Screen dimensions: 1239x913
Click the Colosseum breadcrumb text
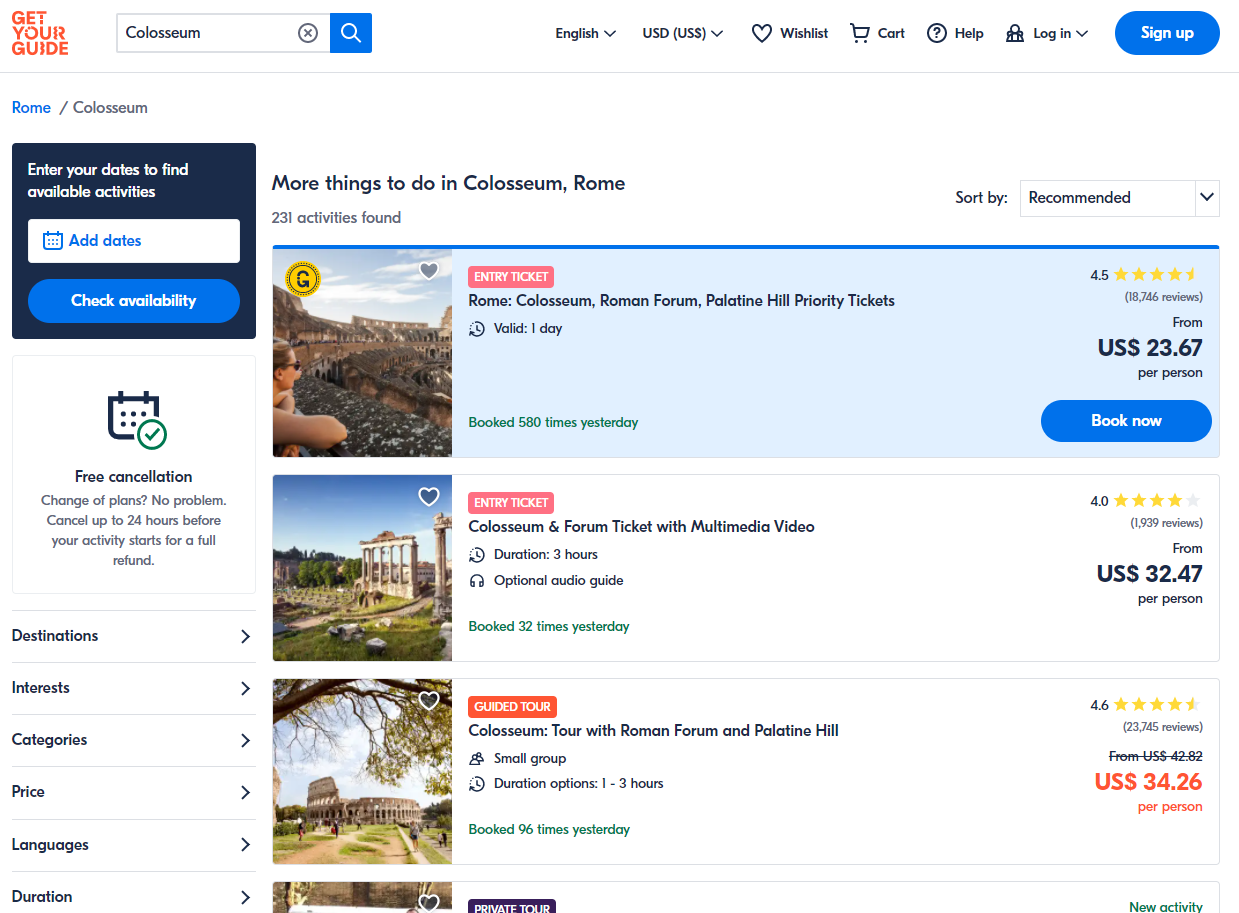pyautogui.click(x=110, y=108)
